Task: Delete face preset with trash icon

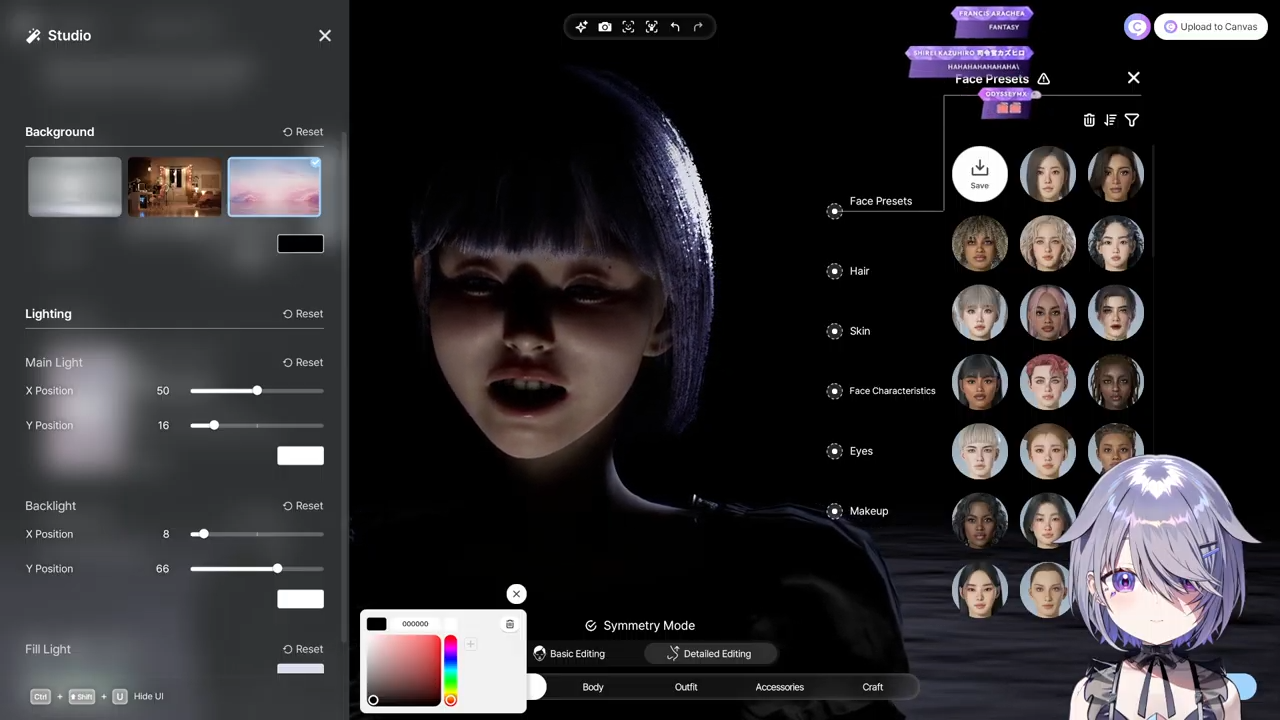Action: [x=1089, y=120]
